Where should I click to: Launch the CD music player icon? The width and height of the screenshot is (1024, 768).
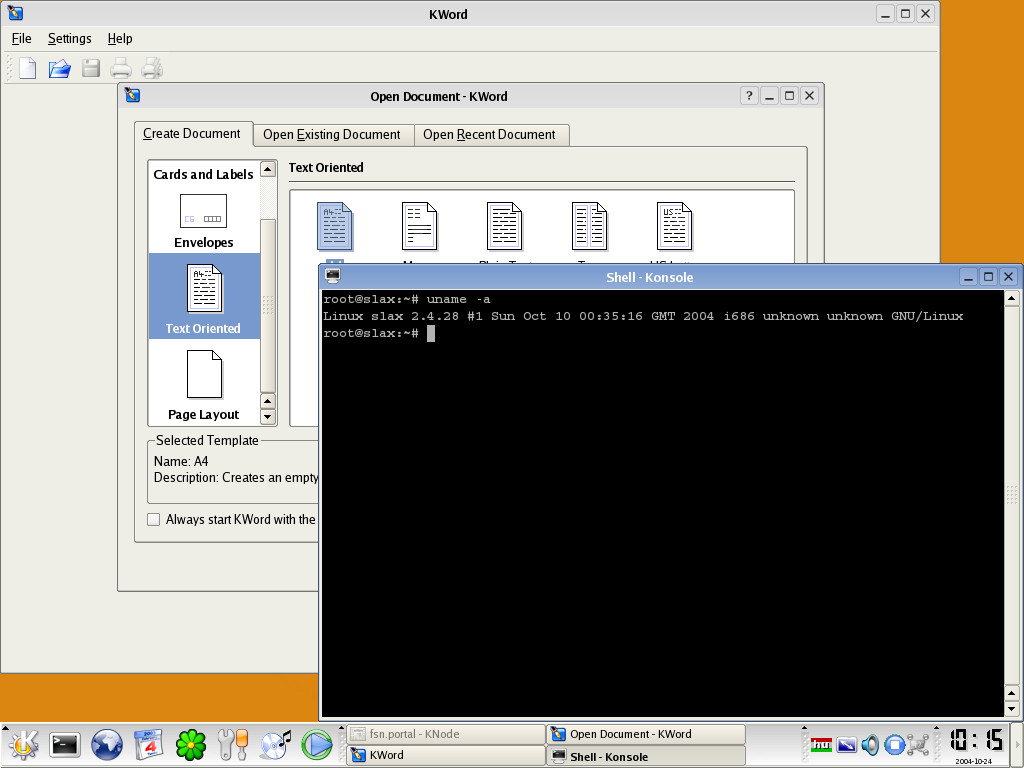[x=275, y=744]
